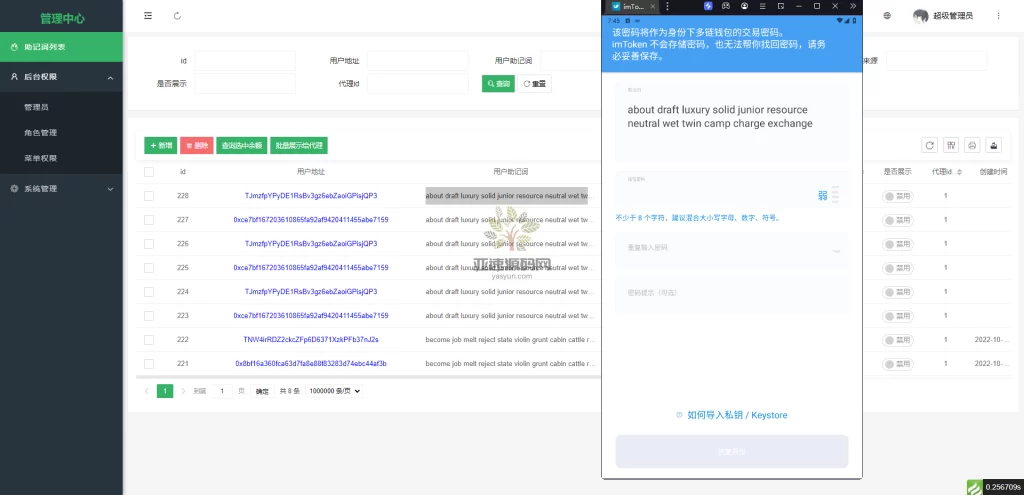Click the 管理中心 logo title
Image resolution: width=1024 pixels, height=495 pixels.
tap(62, 18)
